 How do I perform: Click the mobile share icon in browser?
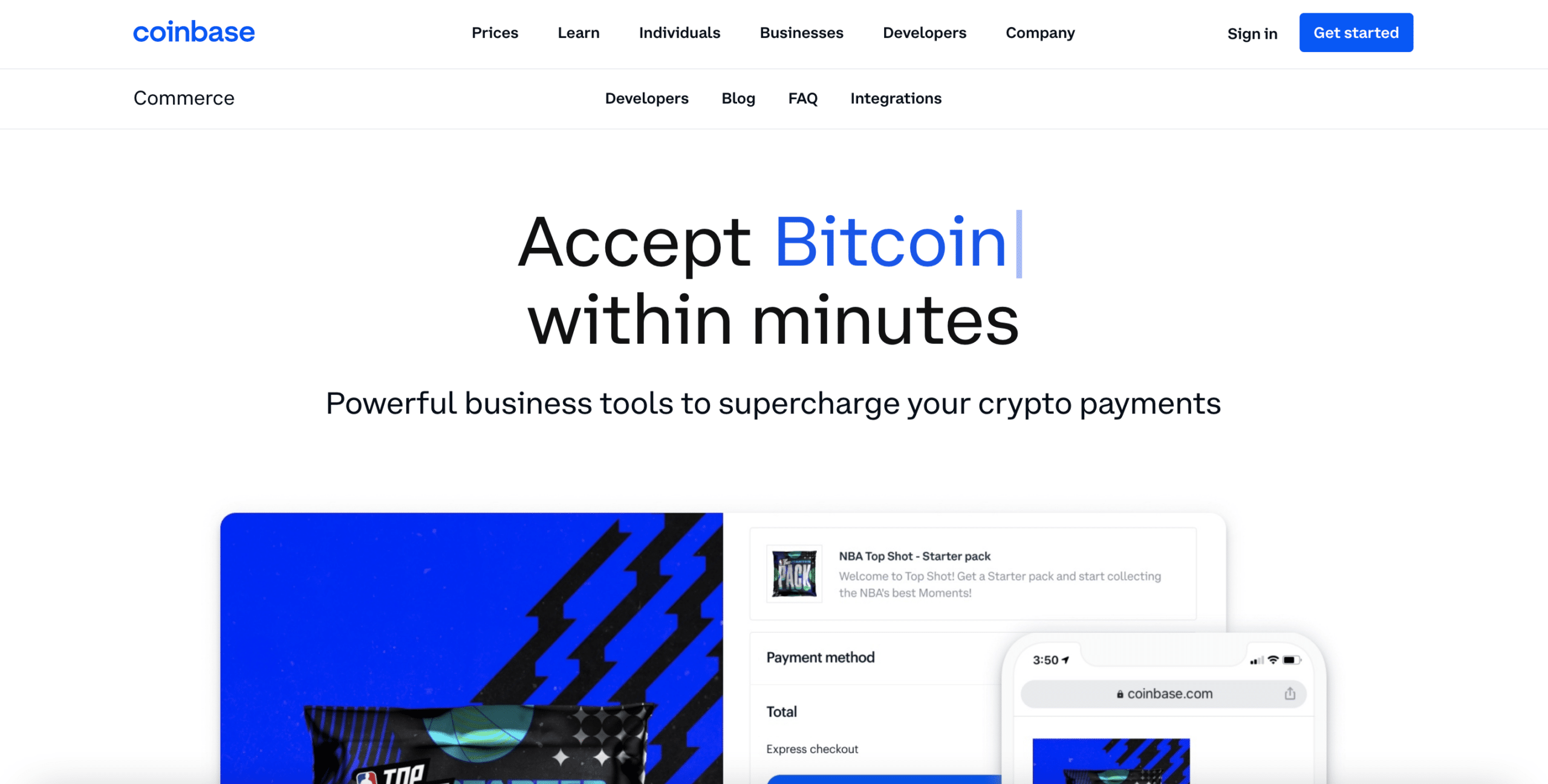click(x=1291, y=693)
